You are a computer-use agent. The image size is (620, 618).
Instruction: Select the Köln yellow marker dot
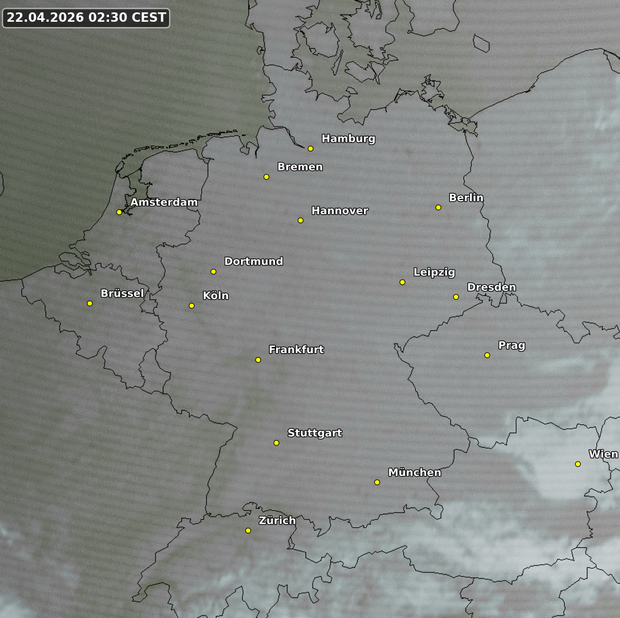(x=192, y=306)
